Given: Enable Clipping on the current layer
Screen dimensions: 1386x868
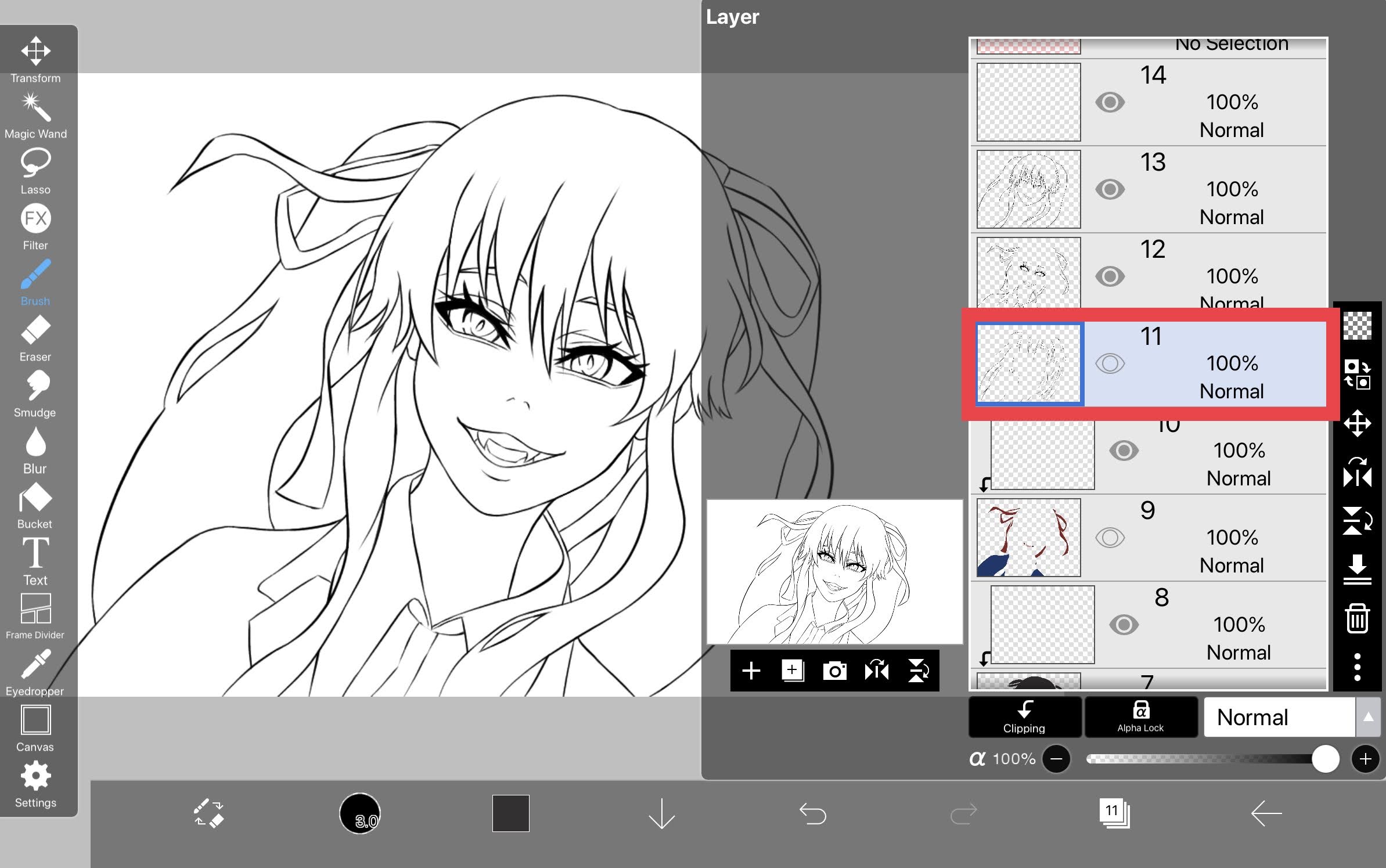Looking at the screenshot, I should [x=1025, y=717].
